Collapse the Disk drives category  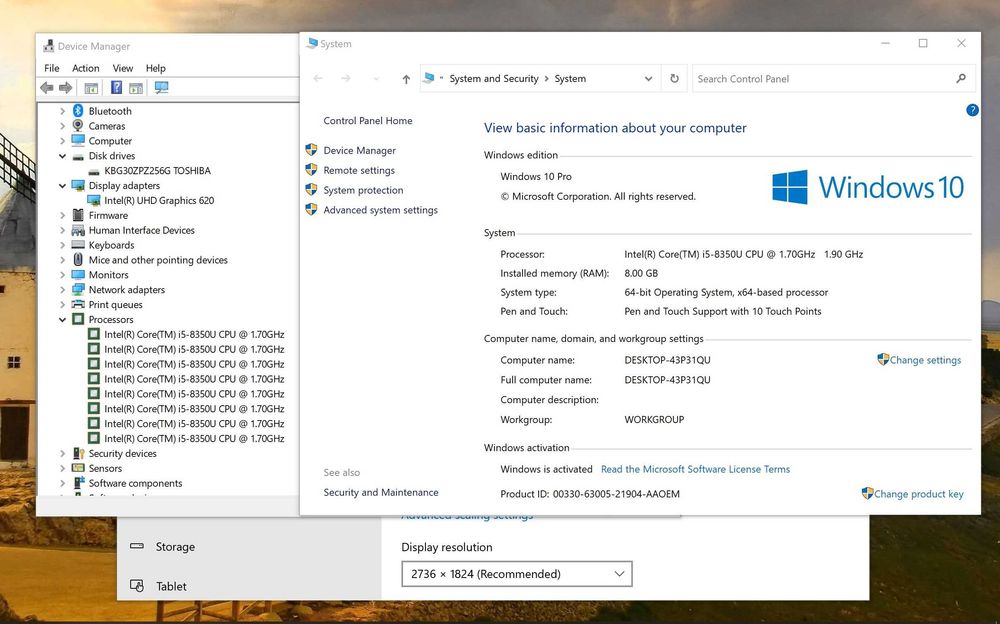coord(63,156)
